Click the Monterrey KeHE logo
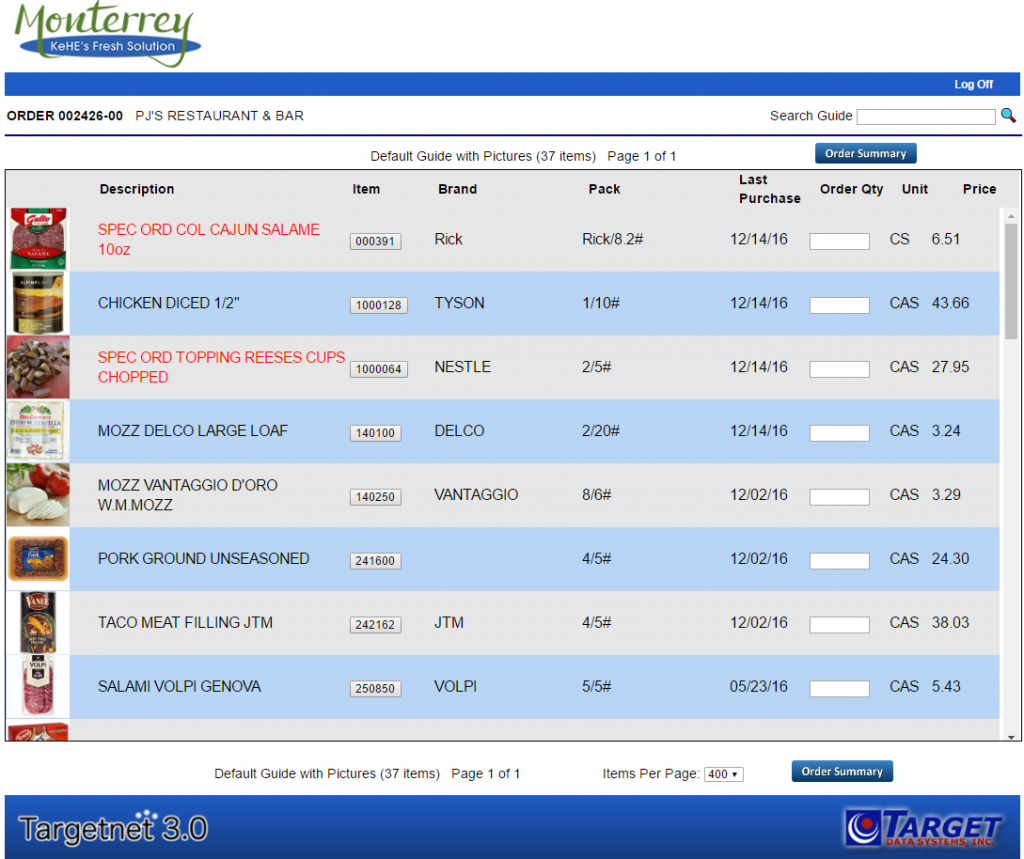 (x=105, y=35)
